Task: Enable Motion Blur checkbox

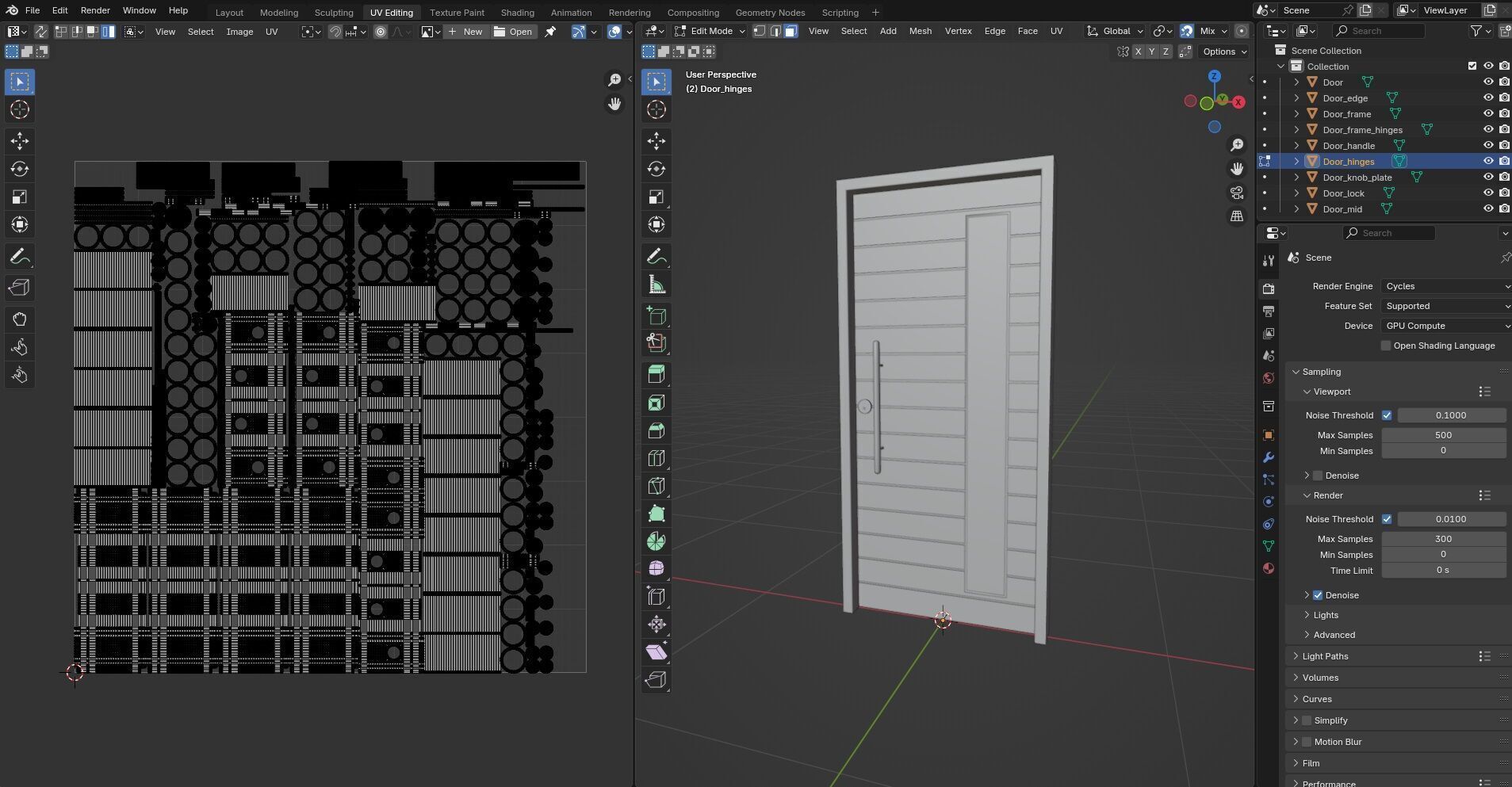Action: (x=1307, y=742)
